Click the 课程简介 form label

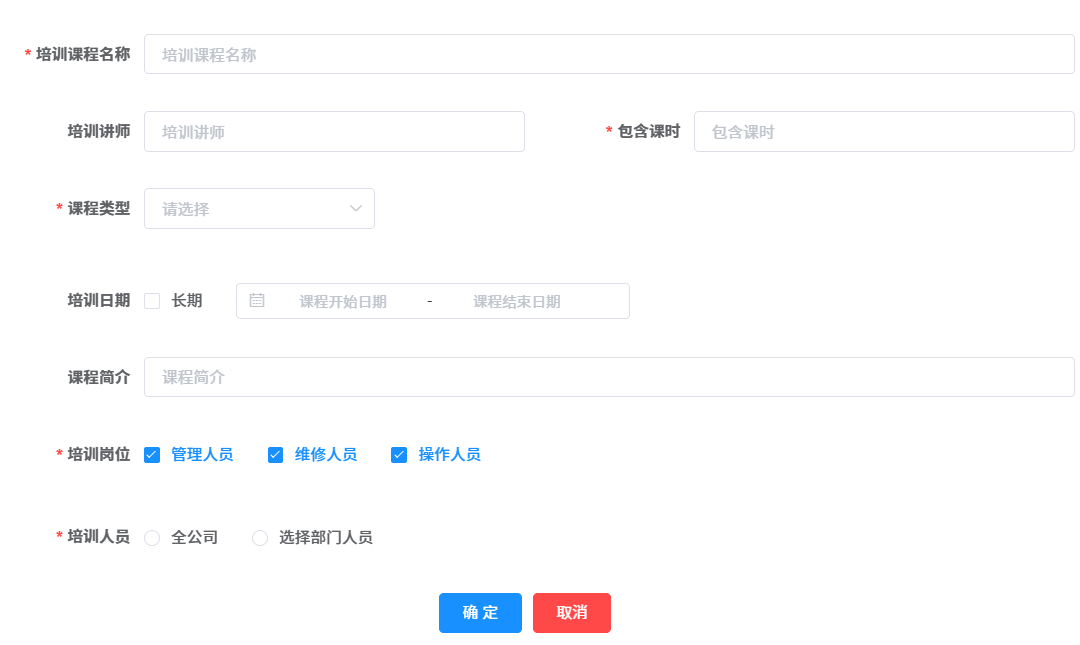tap(98, 377)
